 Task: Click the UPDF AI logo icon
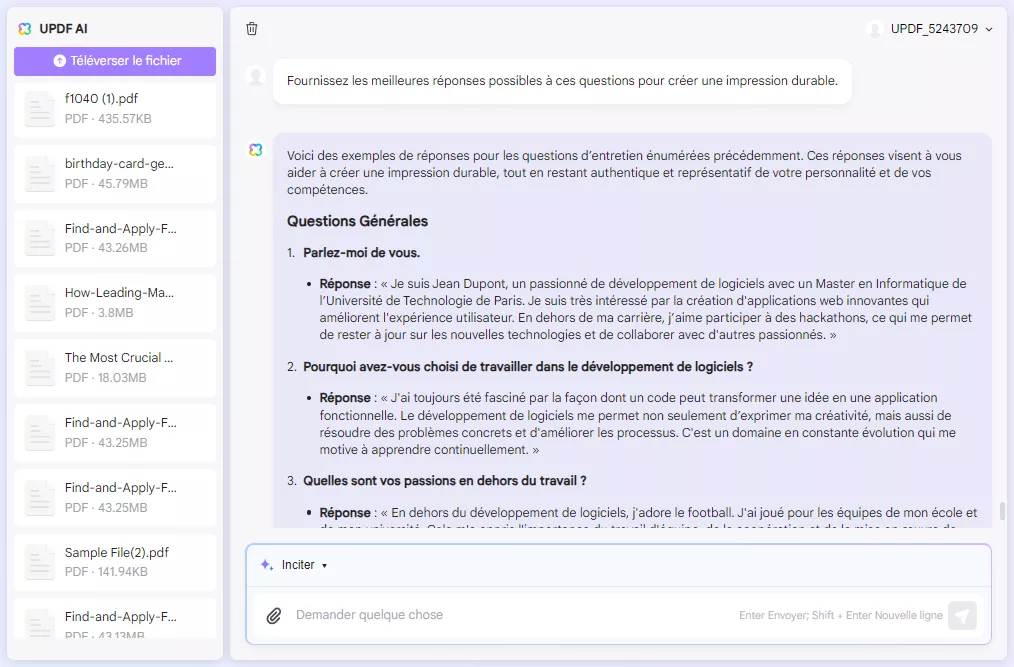25,28
